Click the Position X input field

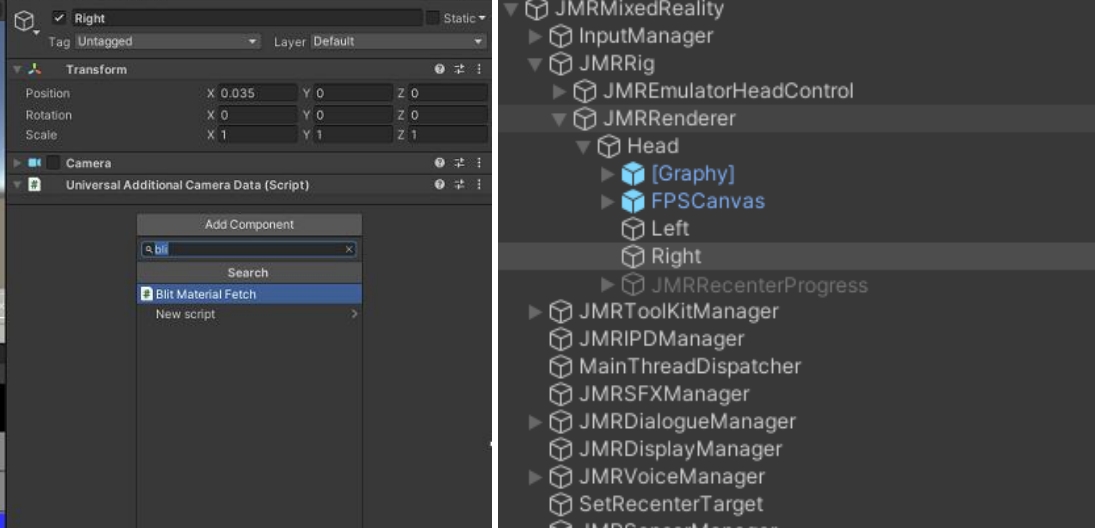pyautogui.click(x=257, y=93)
